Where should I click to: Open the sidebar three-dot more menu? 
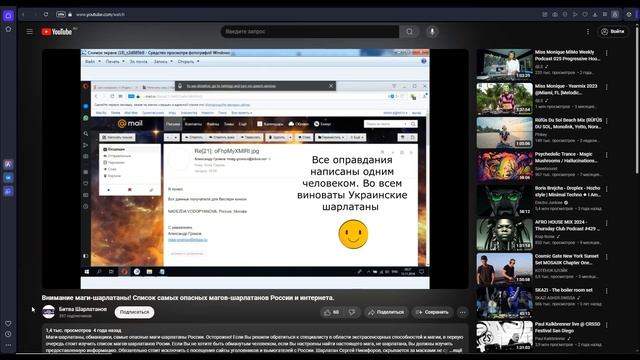pos(8,345)
